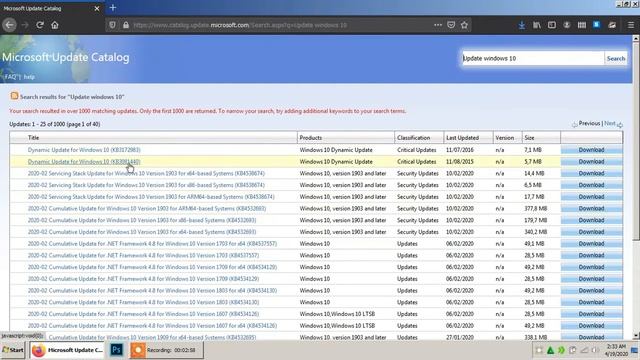Click the Microsoft Update Catalog header title
640x360 pixels.
coord(66,58)
